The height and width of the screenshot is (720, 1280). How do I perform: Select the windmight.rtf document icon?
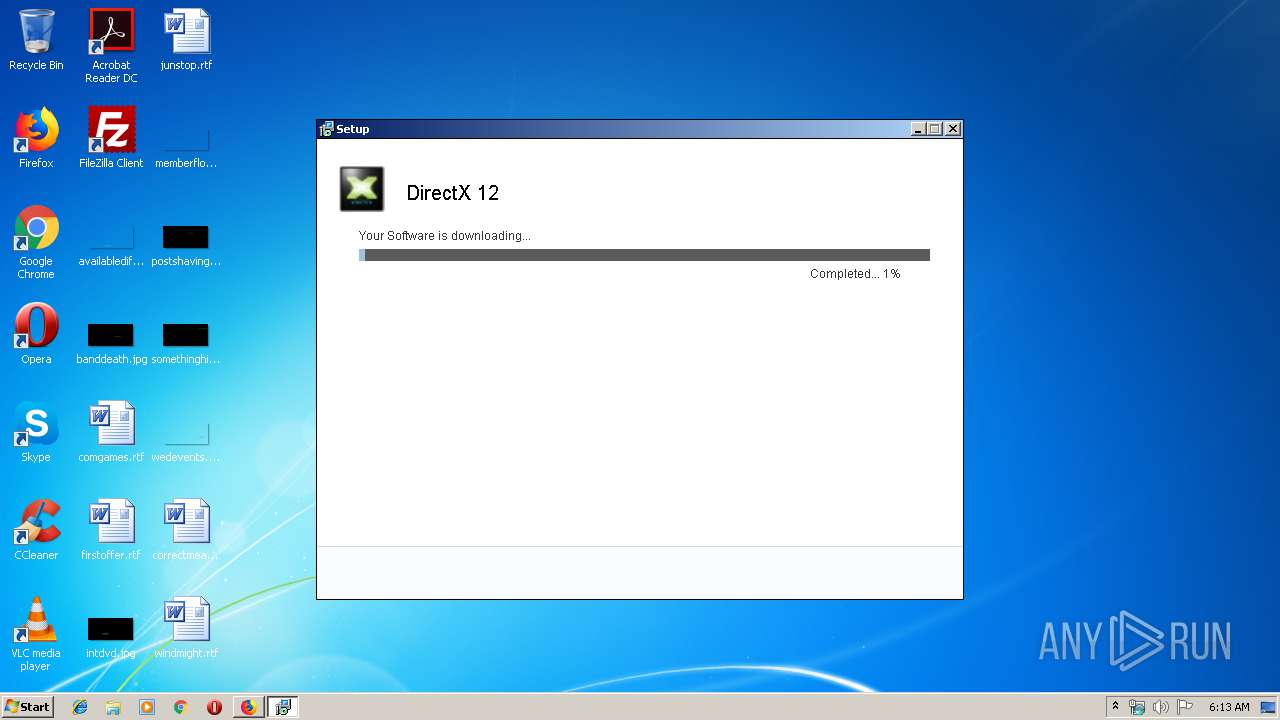[186, 628]
